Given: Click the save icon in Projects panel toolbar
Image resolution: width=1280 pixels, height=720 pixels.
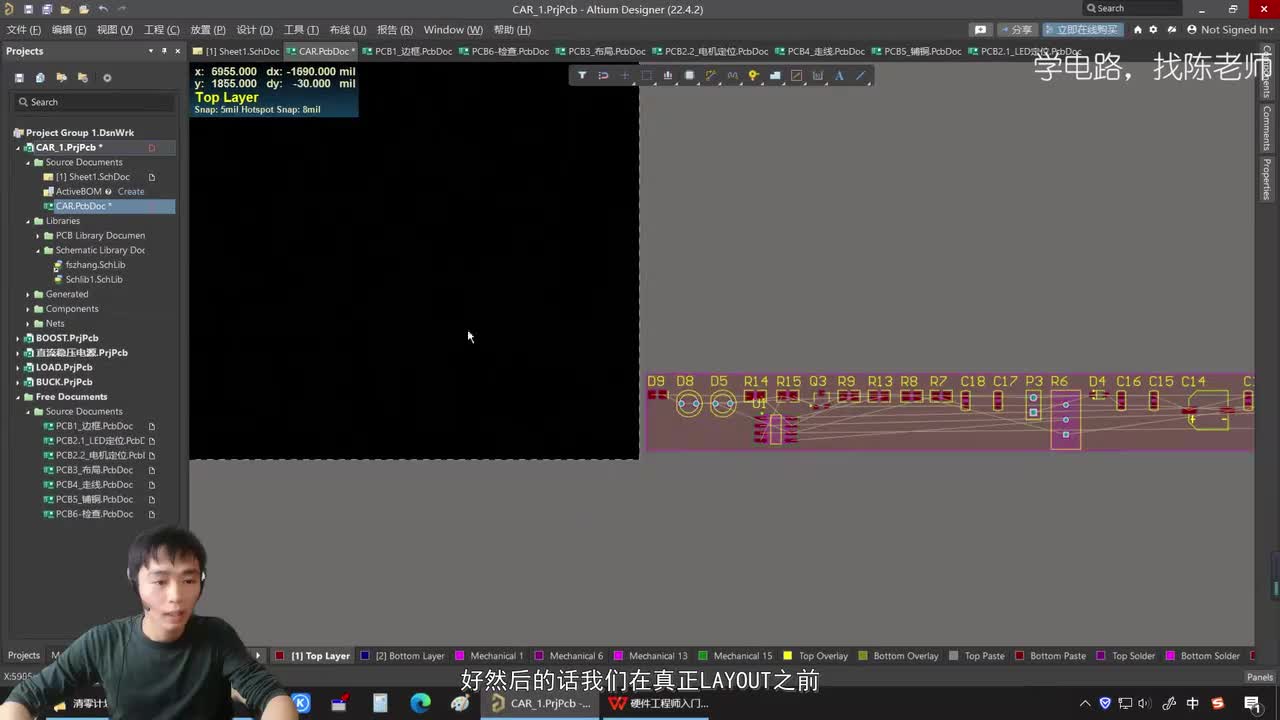Looking at the screenshot, I should tap(19, 77).
